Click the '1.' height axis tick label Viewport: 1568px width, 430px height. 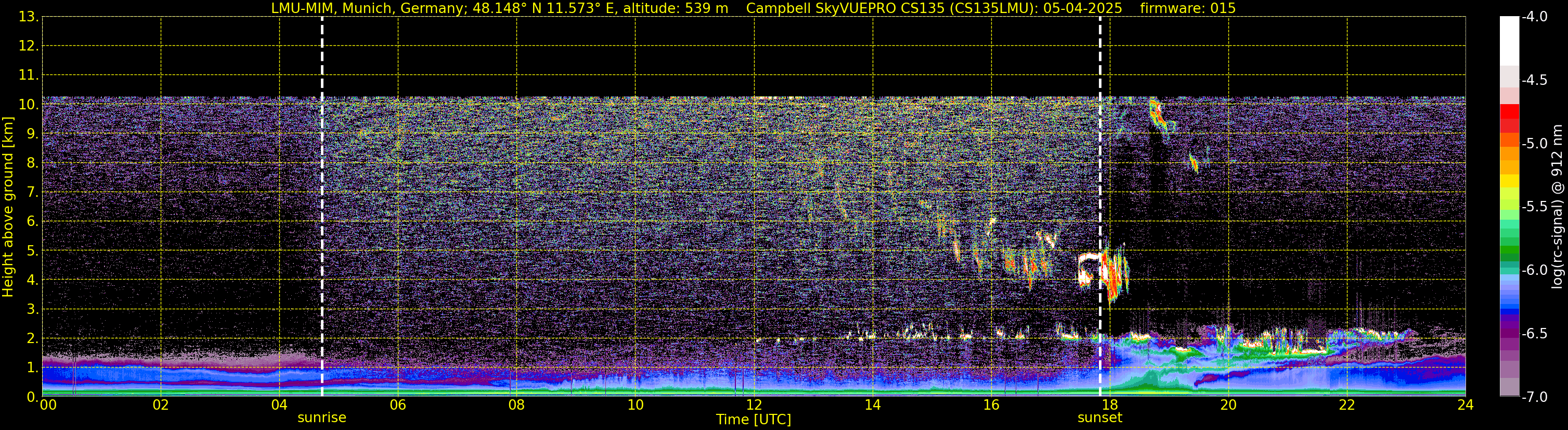[x=33, y=367]
